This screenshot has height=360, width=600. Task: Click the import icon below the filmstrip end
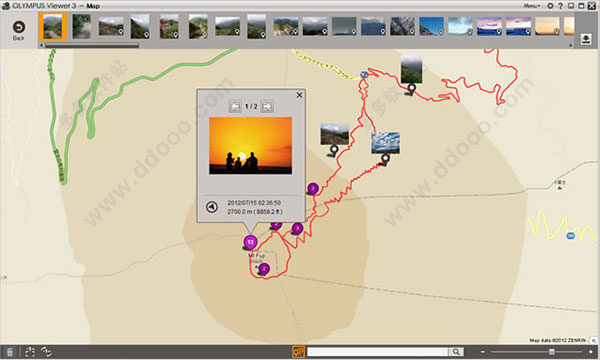click(585, 39)
